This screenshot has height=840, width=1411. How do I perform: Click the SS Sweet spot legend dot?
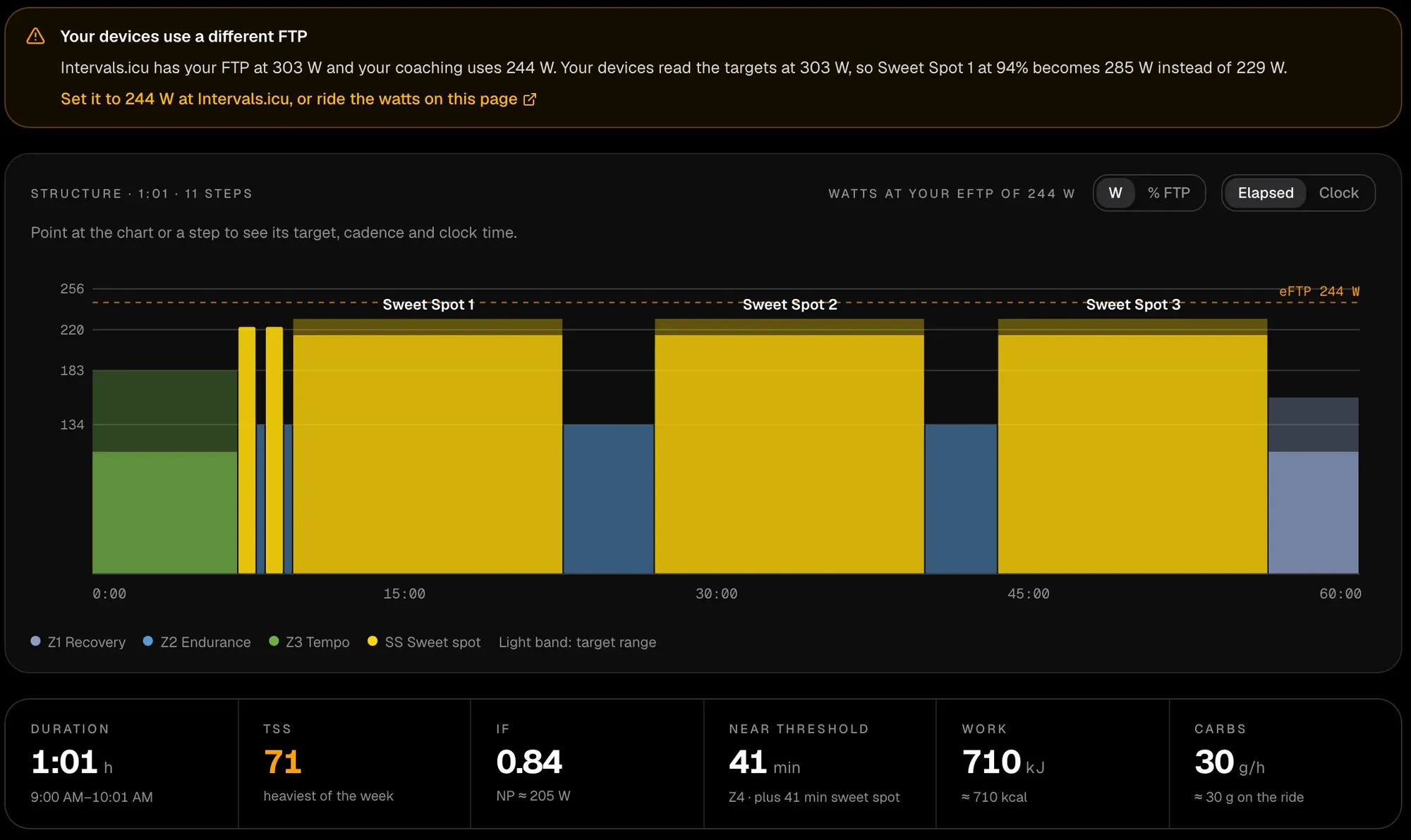coord(373,641)
